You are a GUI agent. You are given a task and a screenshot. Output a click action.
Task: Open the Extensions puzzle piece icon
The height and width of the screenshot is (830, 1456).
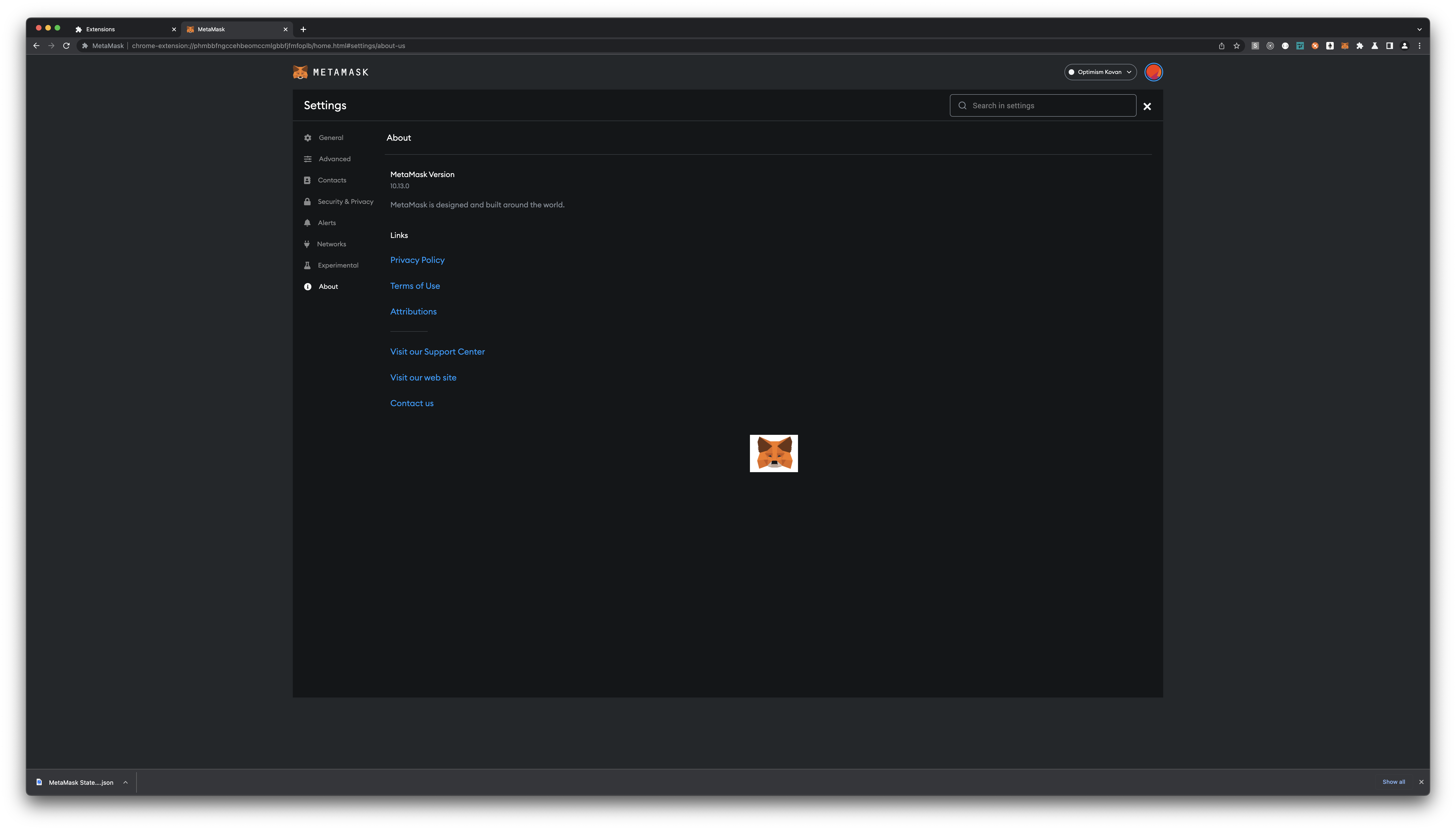[1360, 45]
